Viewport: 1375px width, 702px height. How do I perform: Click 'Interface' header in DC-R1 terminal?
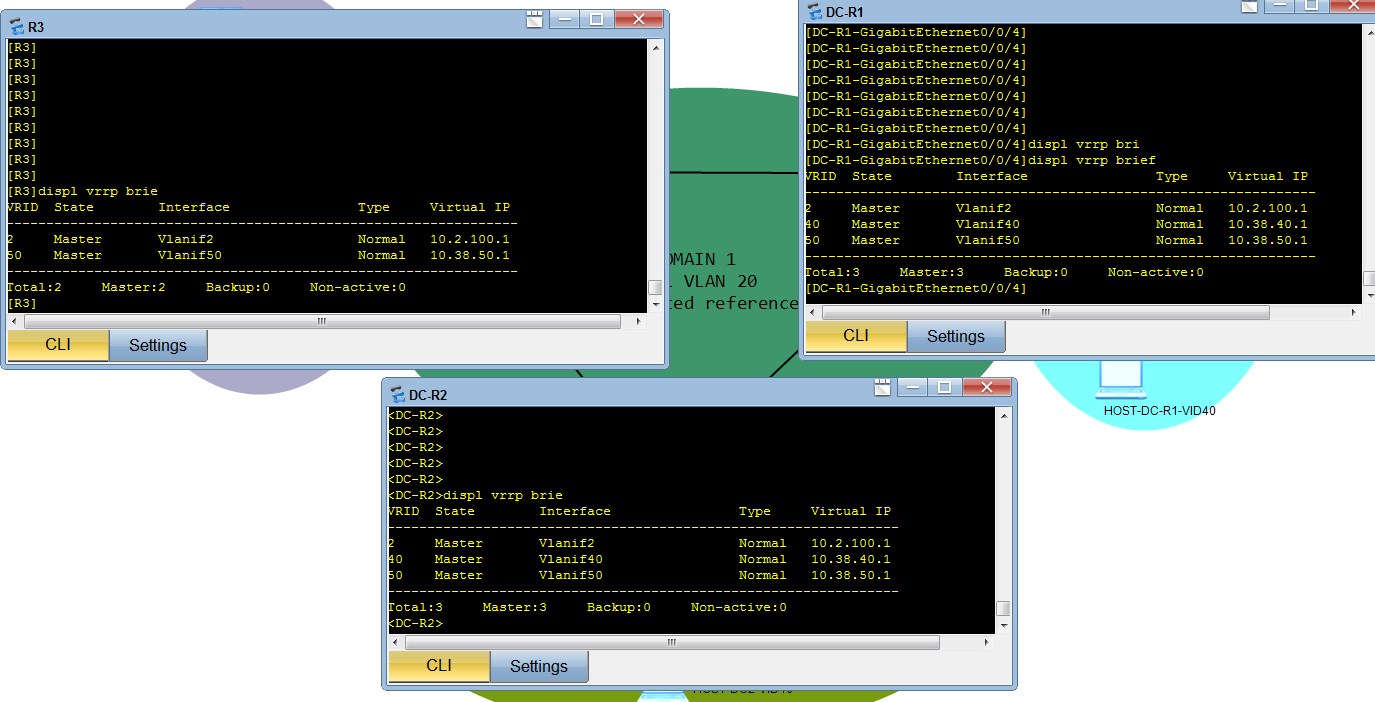coord(992,176)
